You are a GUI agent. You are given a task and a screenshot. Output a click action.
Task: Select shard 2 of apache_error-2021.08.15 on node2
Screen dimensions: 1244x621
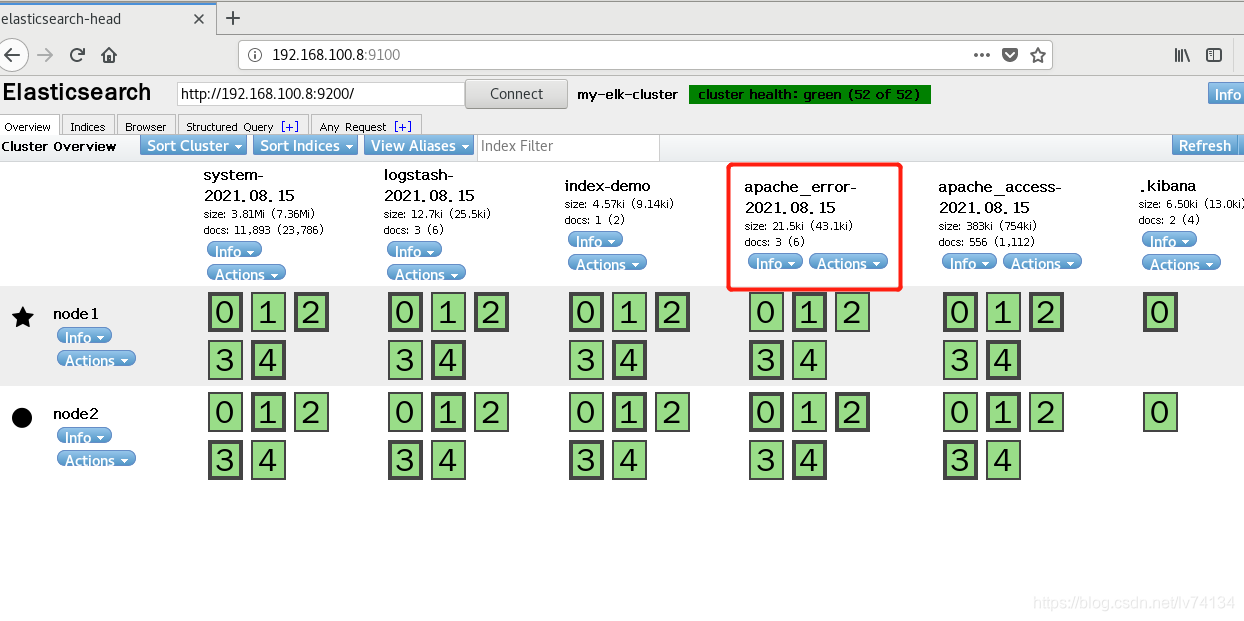point(851,411)
